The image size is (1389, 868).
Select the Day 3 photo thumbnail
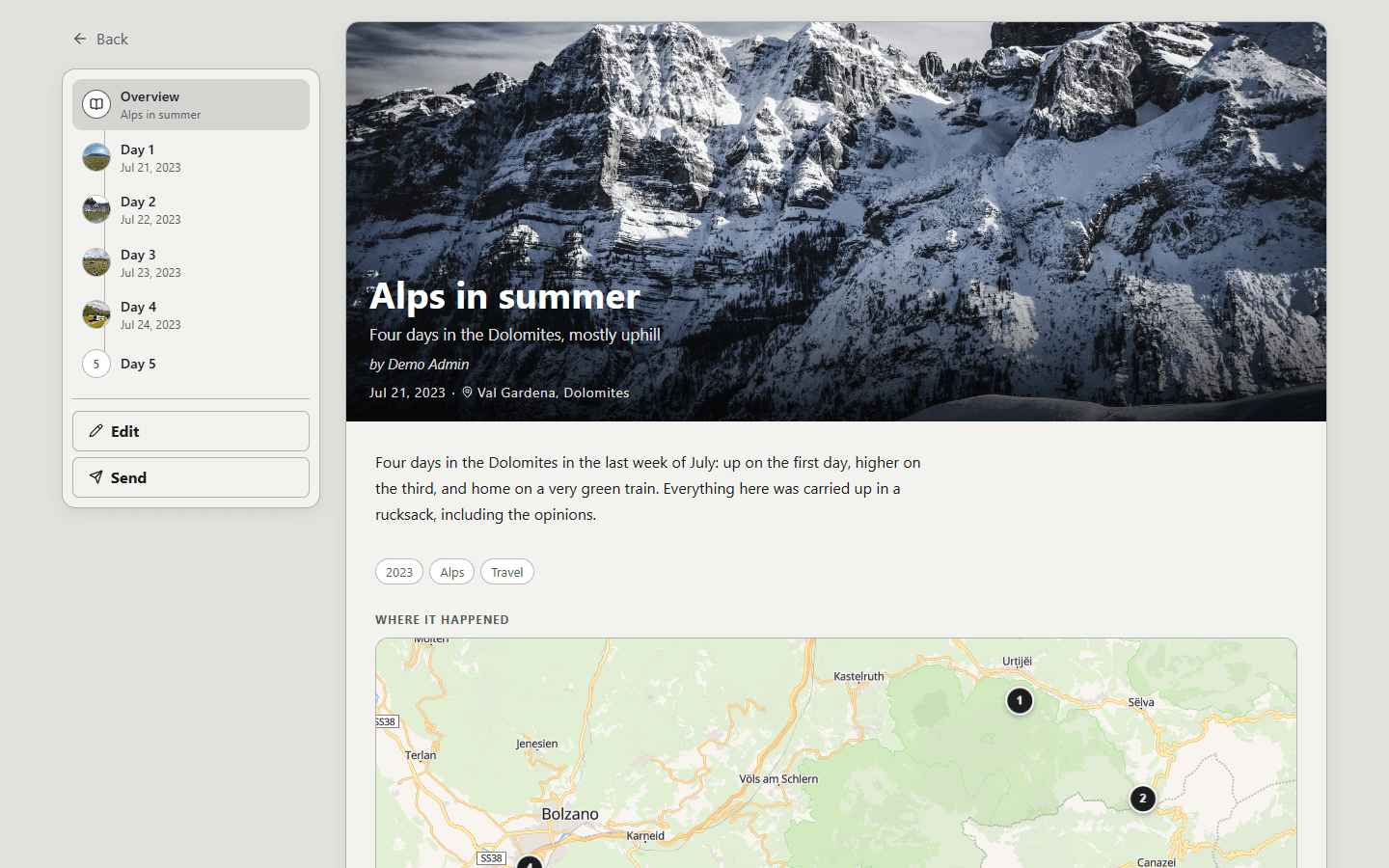pos(96,262)
